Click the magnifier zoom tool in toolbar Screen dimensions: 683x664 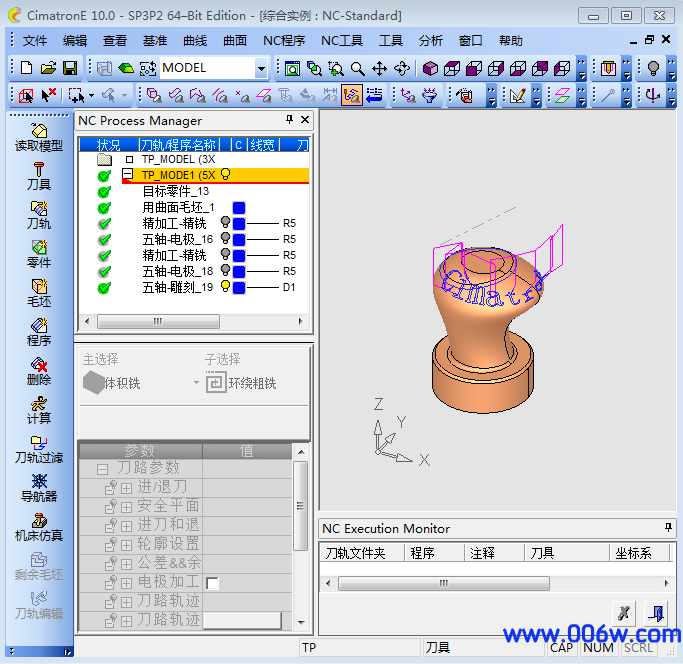(358, 68)
